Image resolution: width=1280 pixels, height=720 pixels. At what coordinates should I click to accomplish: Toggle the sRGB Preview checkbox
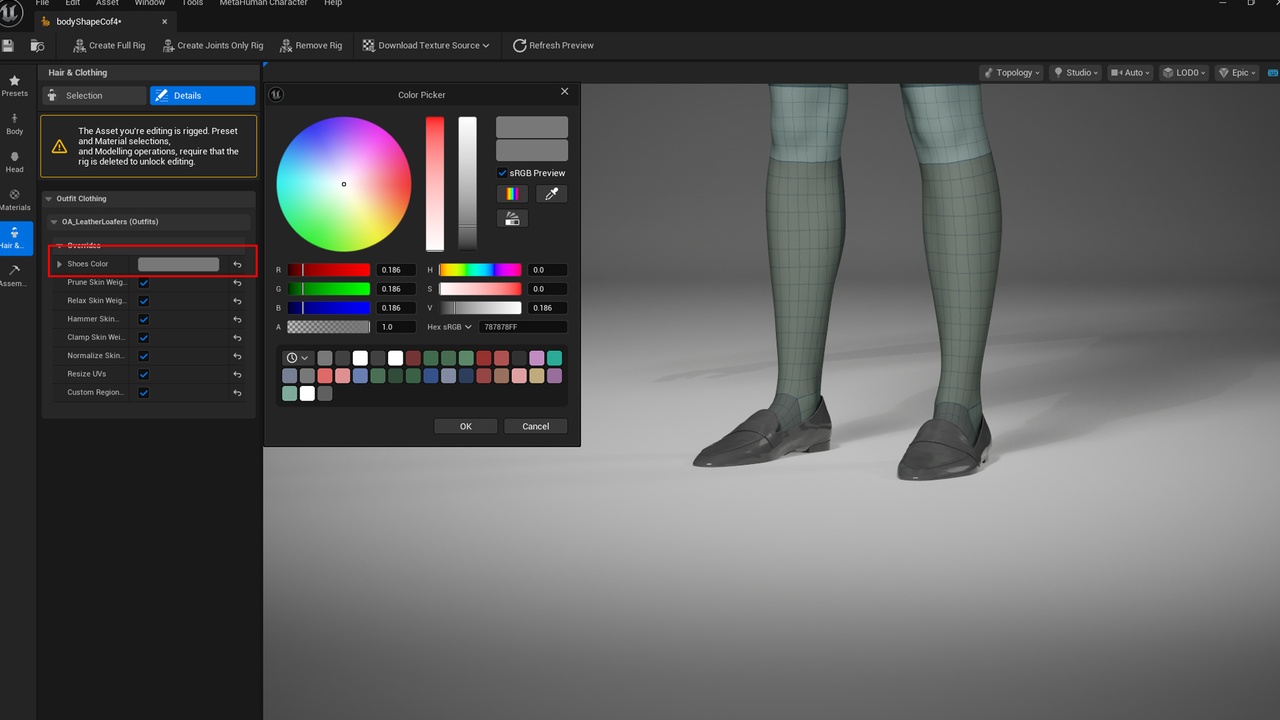pyautogui.click(x=503, y=173)
